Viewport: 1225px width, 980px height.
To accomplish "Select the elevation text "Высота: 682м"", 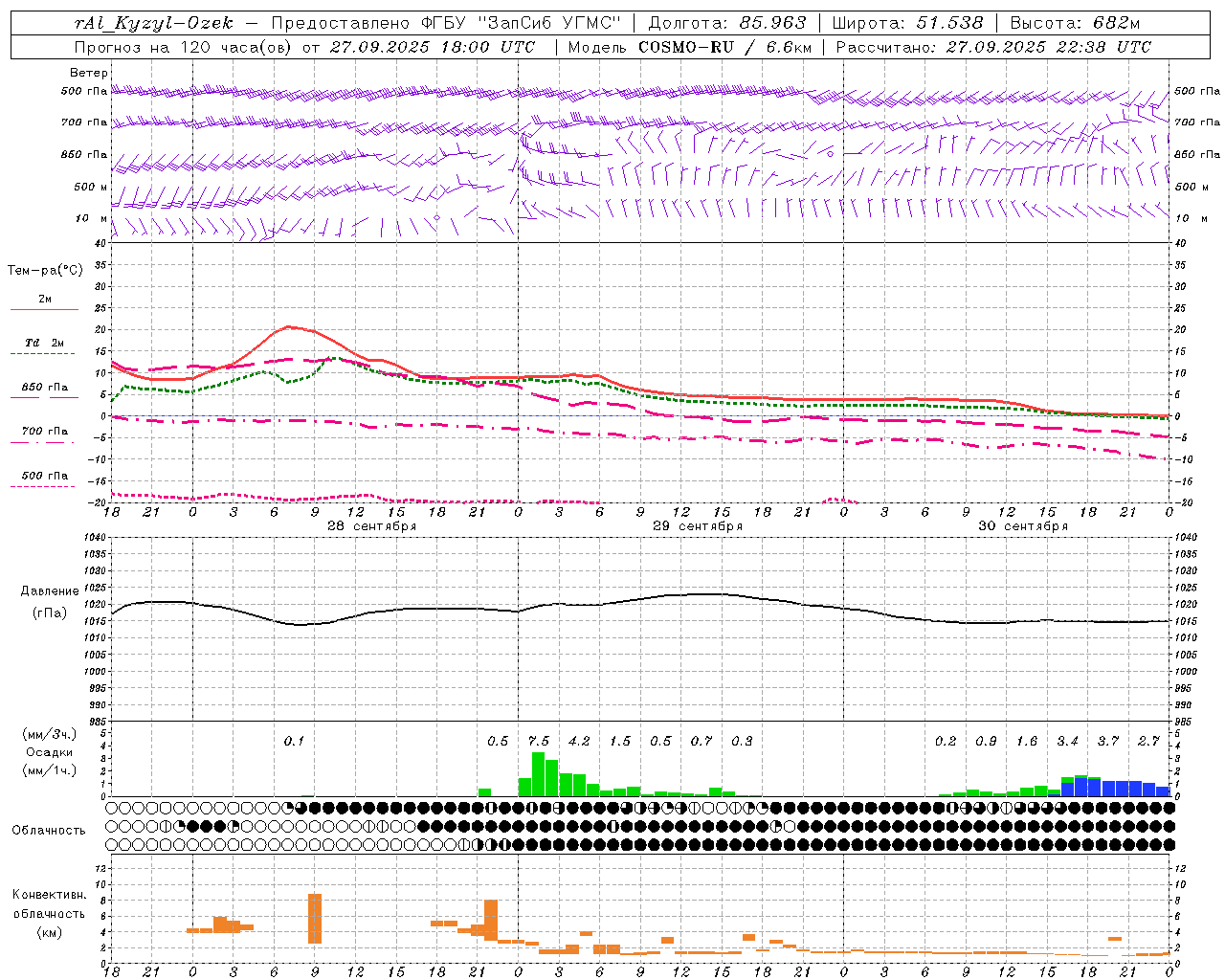I will click(x=1075, y=23).
